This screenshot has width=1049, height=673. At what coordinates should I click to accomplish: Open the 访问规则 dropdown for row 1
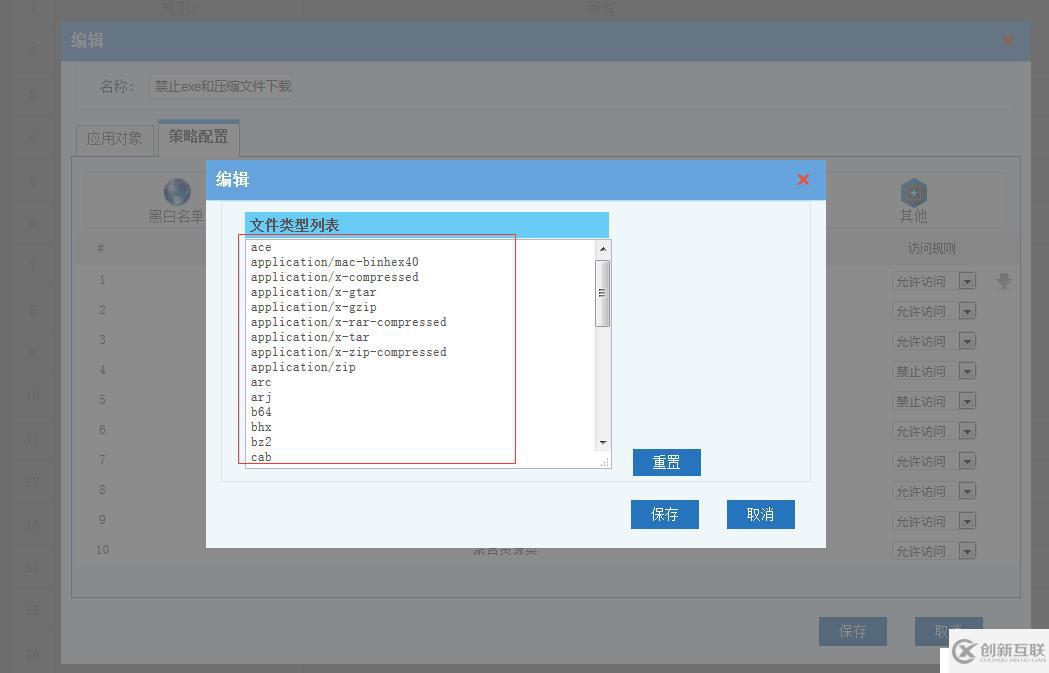pos(966,282)
